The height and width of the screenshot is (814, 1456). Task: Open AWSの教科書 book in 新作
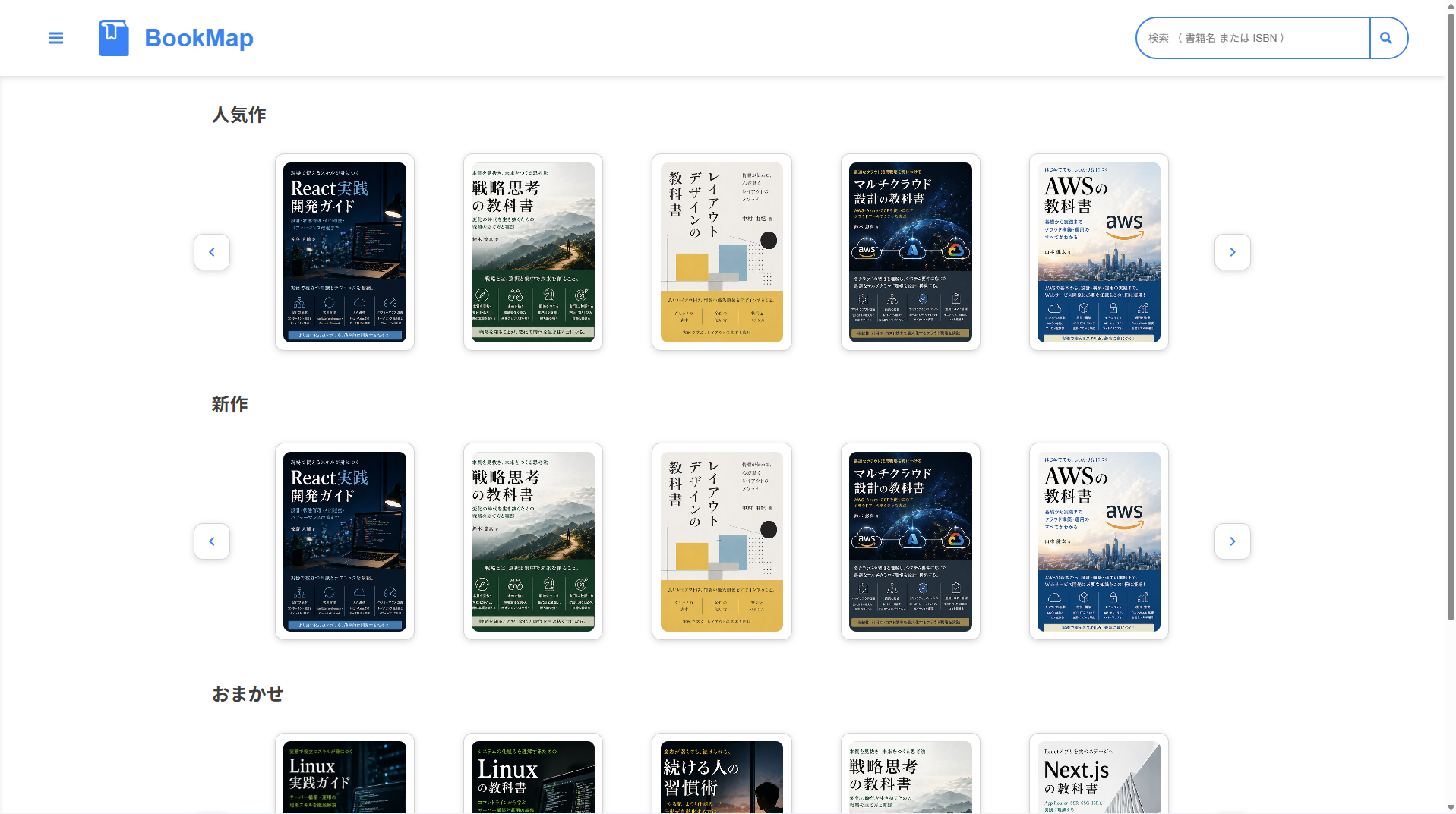pos(1099,541)
